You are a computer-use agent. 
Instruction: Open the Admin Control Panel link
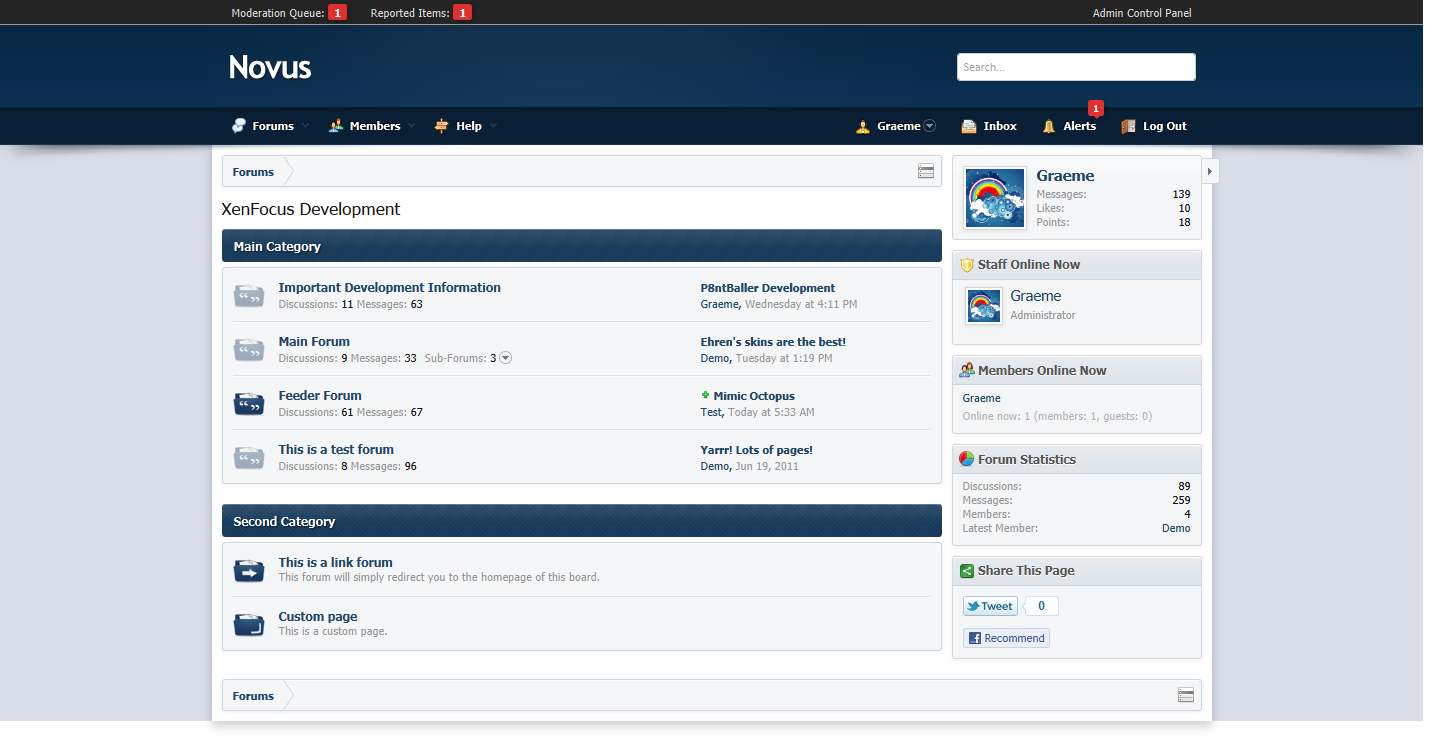pyautogui.click(x=1142, y=13)
